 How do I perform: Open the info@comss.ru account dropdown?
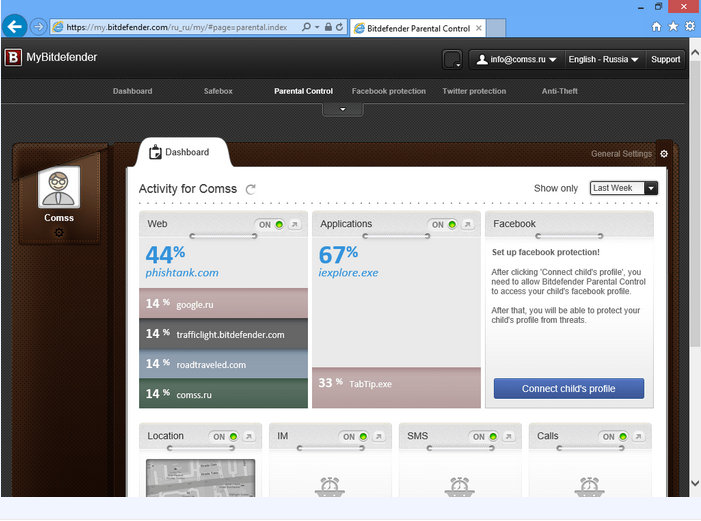coord(516,59)
